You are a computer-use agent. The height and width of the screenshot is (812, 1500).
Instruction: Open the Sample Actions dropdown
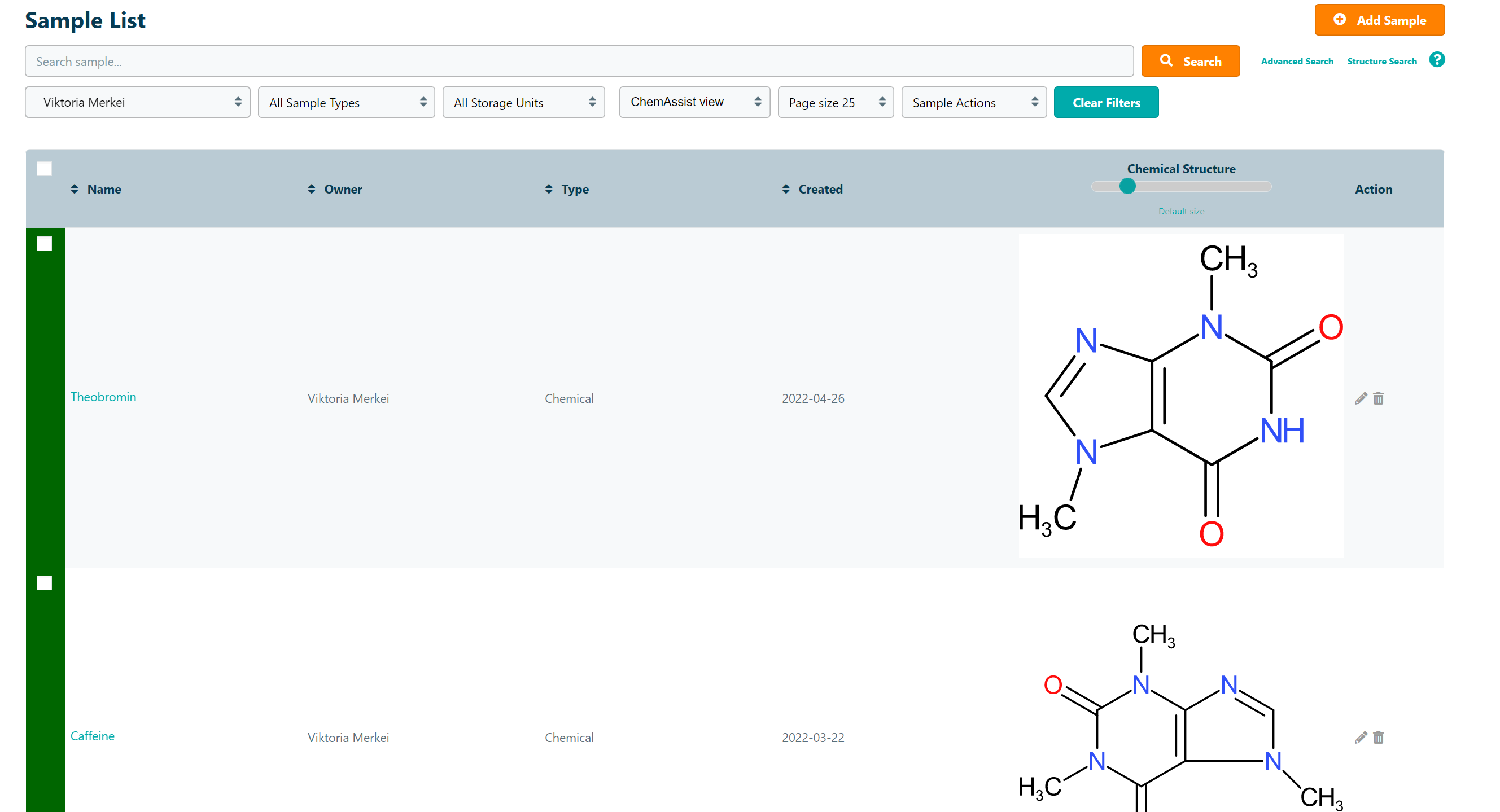click(973, 103)
